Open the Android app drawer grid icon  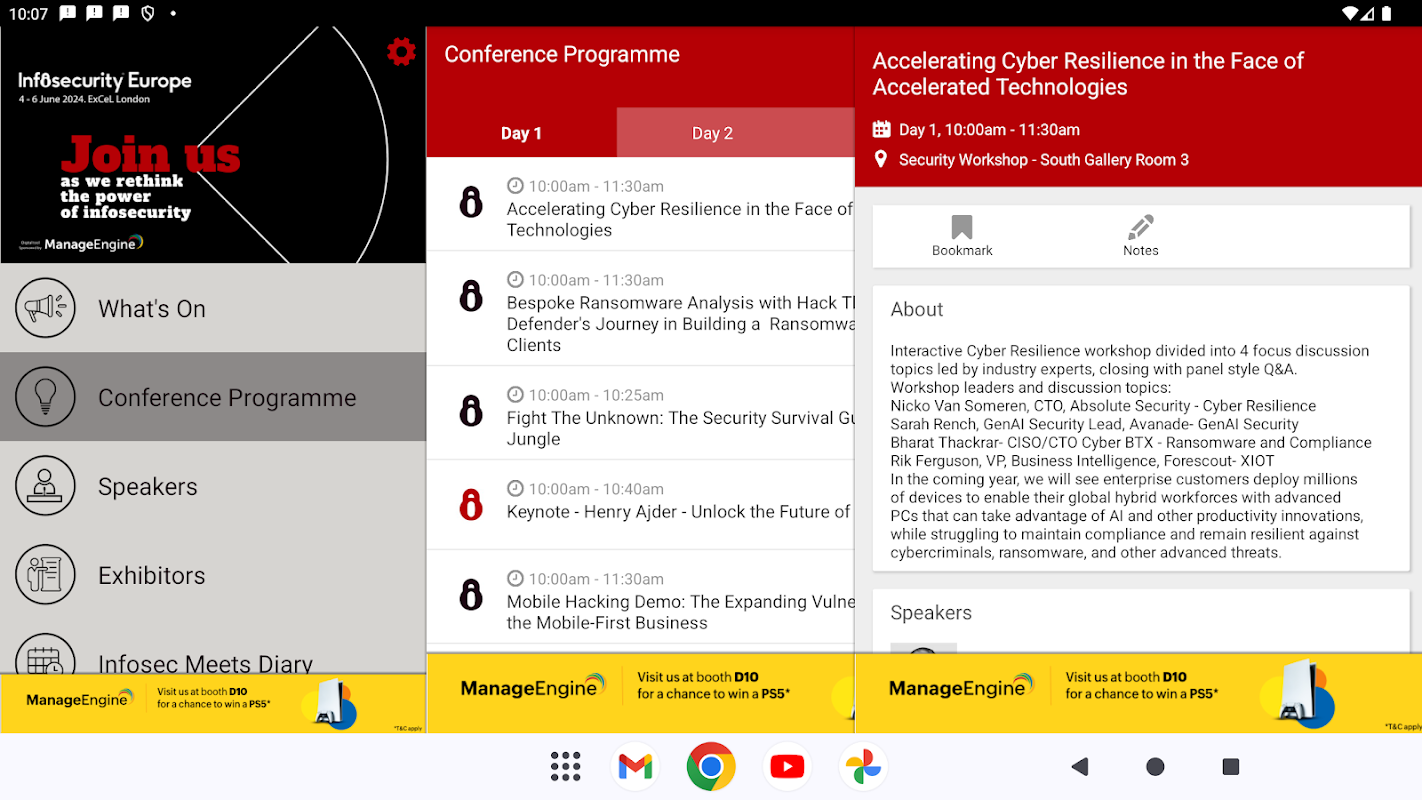coord(565,767)
